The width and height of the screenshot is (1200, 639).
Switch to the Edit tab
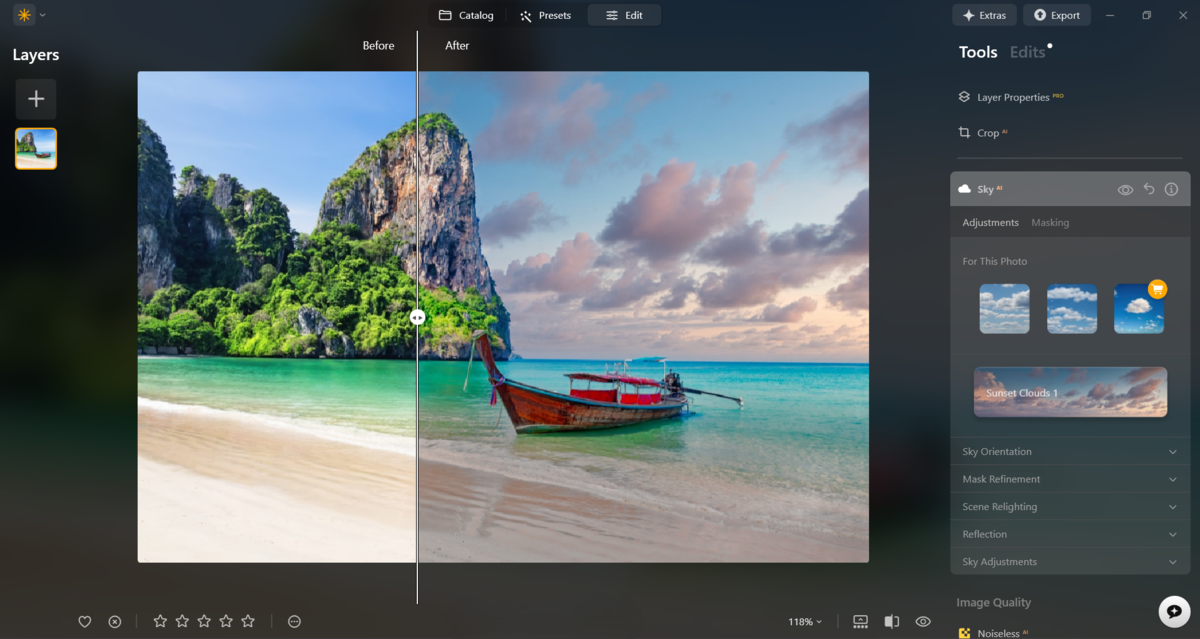pos(624,15)
